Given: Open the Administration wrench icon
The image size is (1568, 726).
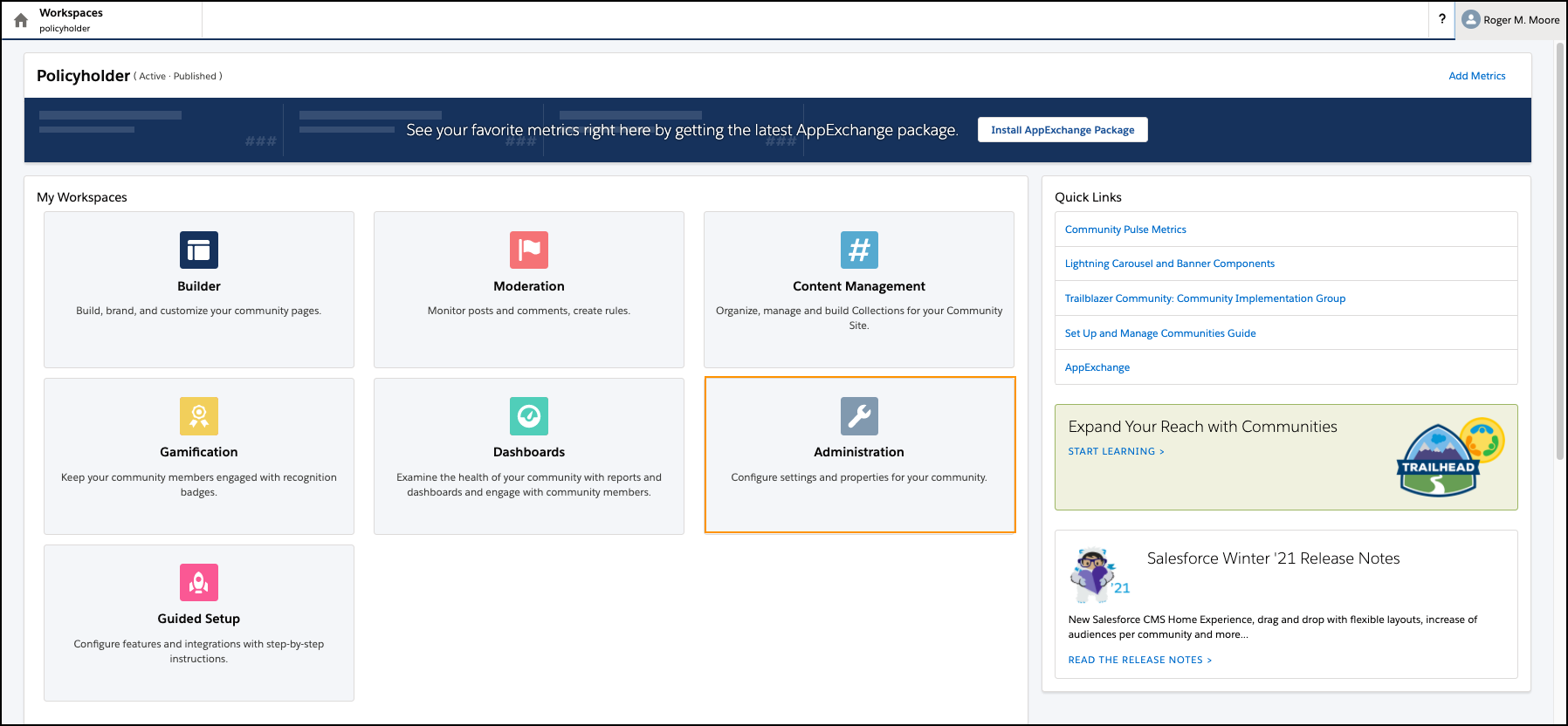Looking at the screenshot, I should click(859, 416).
